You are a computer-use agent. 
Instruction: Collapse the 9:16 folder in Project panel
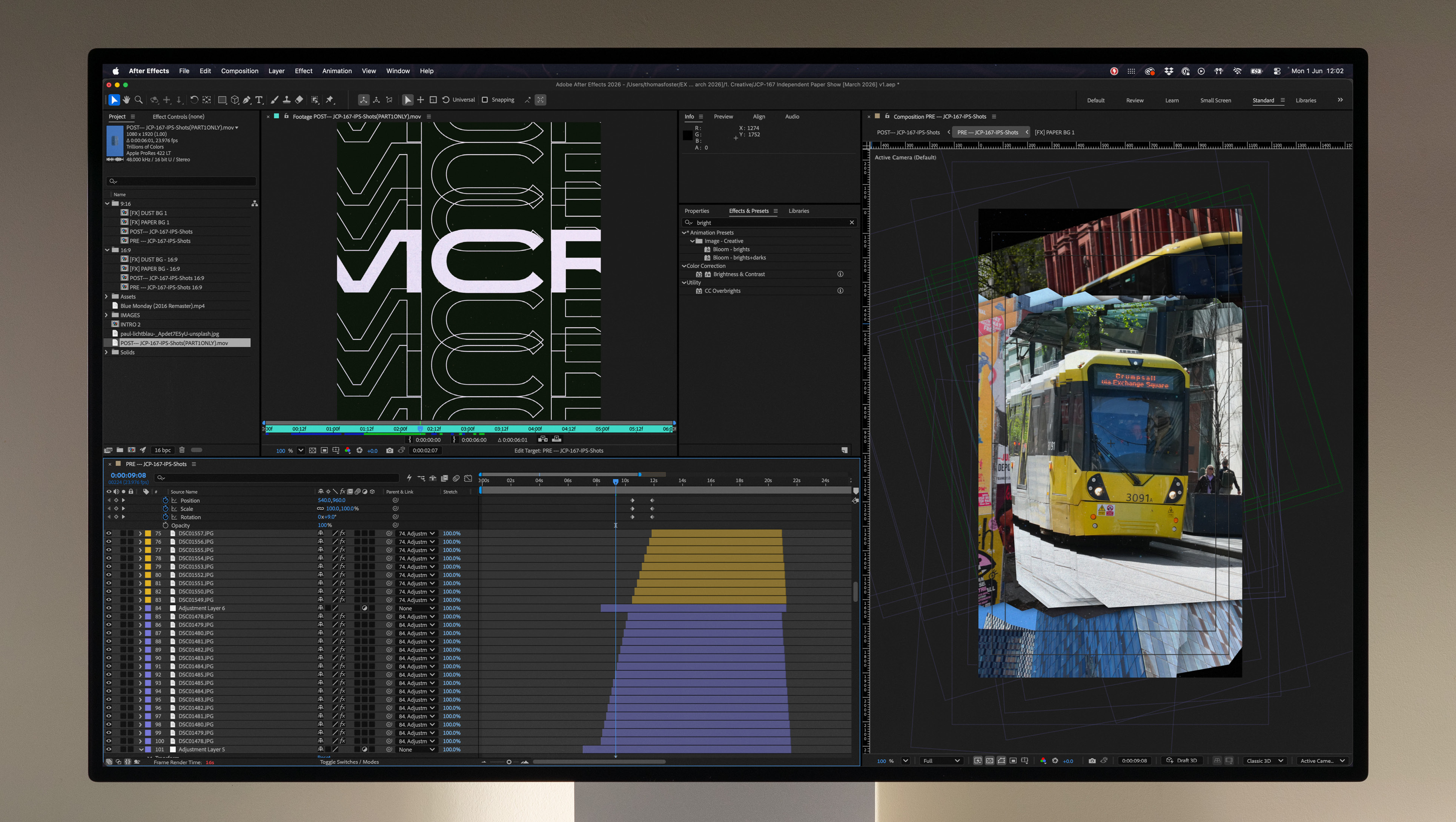click(x=108, y=203)
